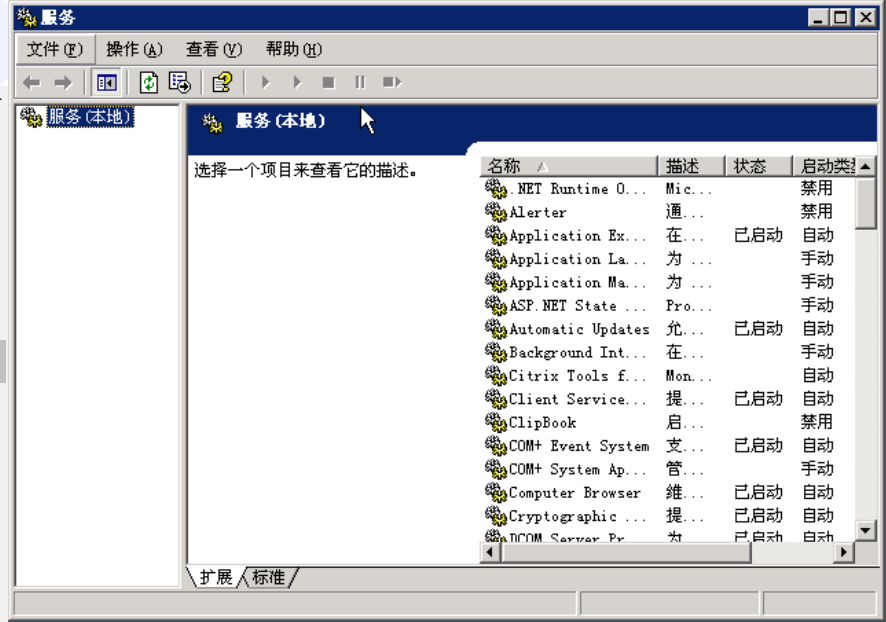Open the Help toolbar icon with question mark

[222, 83]
